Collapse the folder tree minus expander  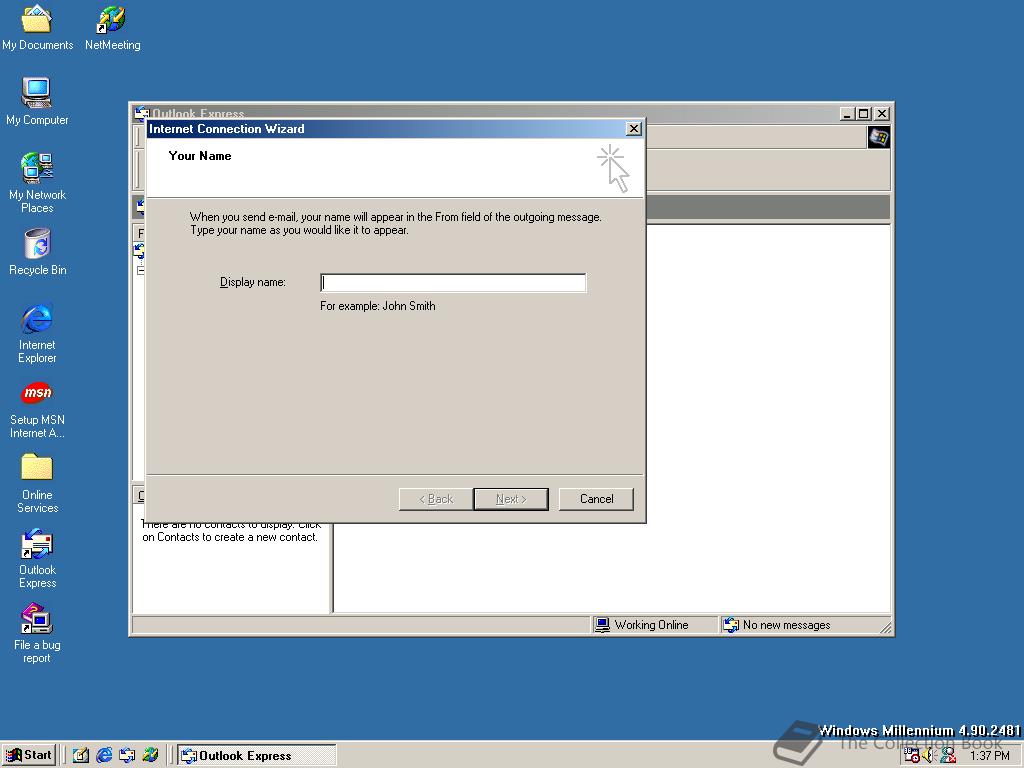(x=140, y=270)
